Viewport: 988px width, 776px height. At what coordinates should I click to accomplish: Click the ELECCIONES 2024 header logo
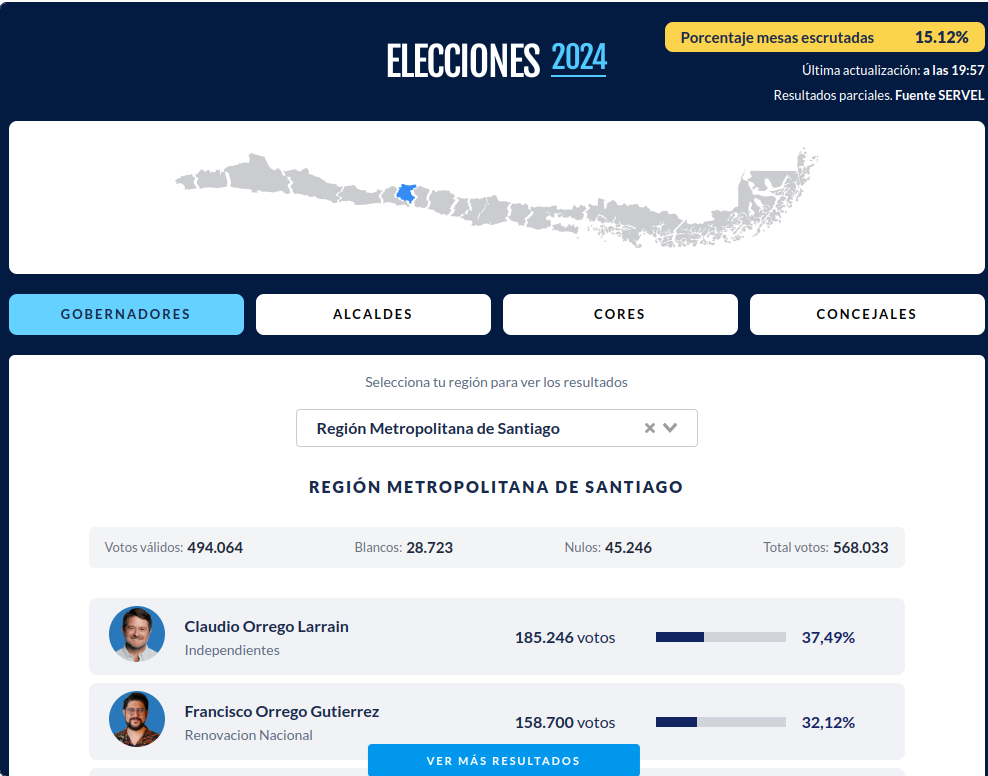496,61
